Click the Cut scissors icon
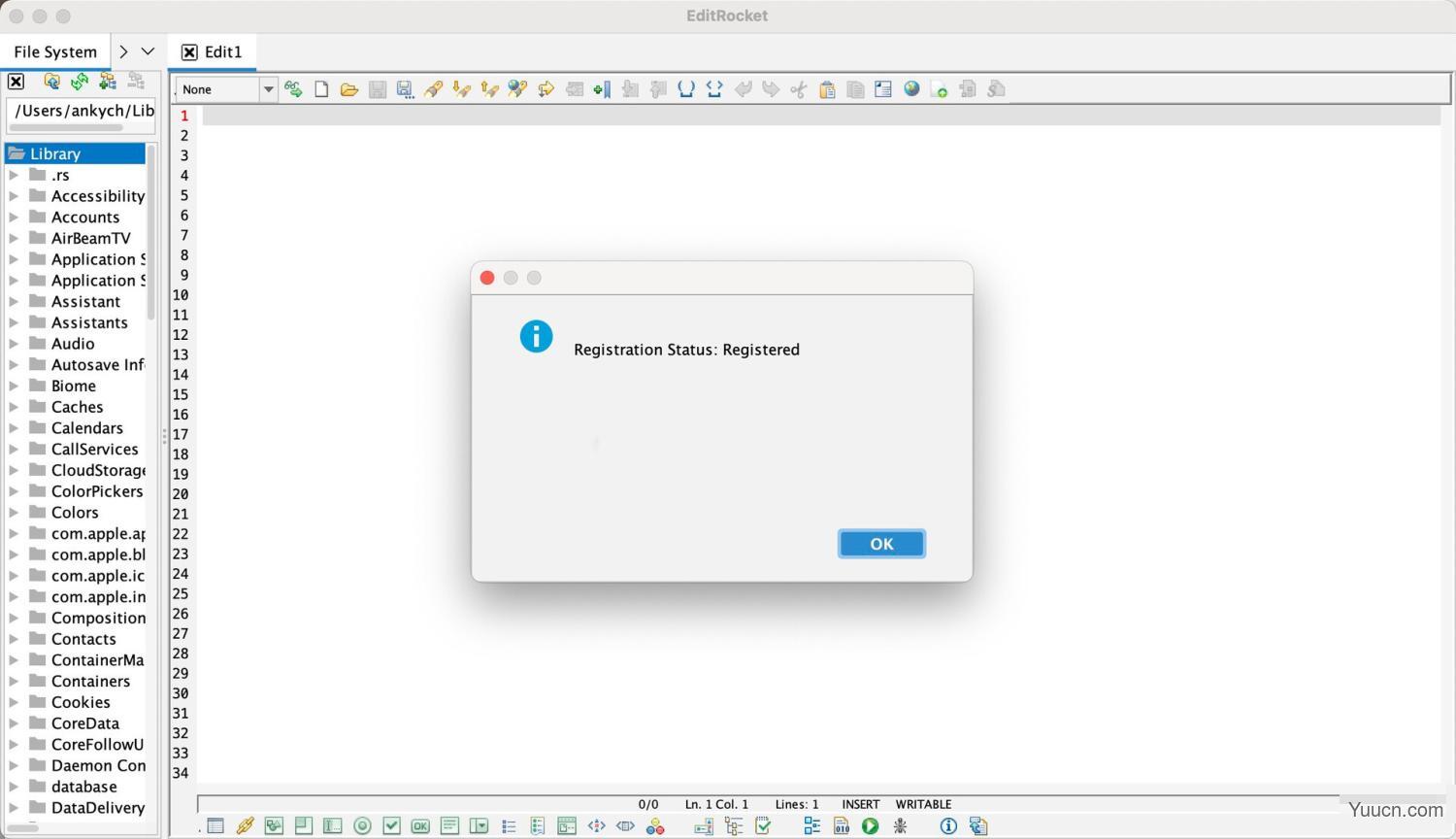 (799, 89)
